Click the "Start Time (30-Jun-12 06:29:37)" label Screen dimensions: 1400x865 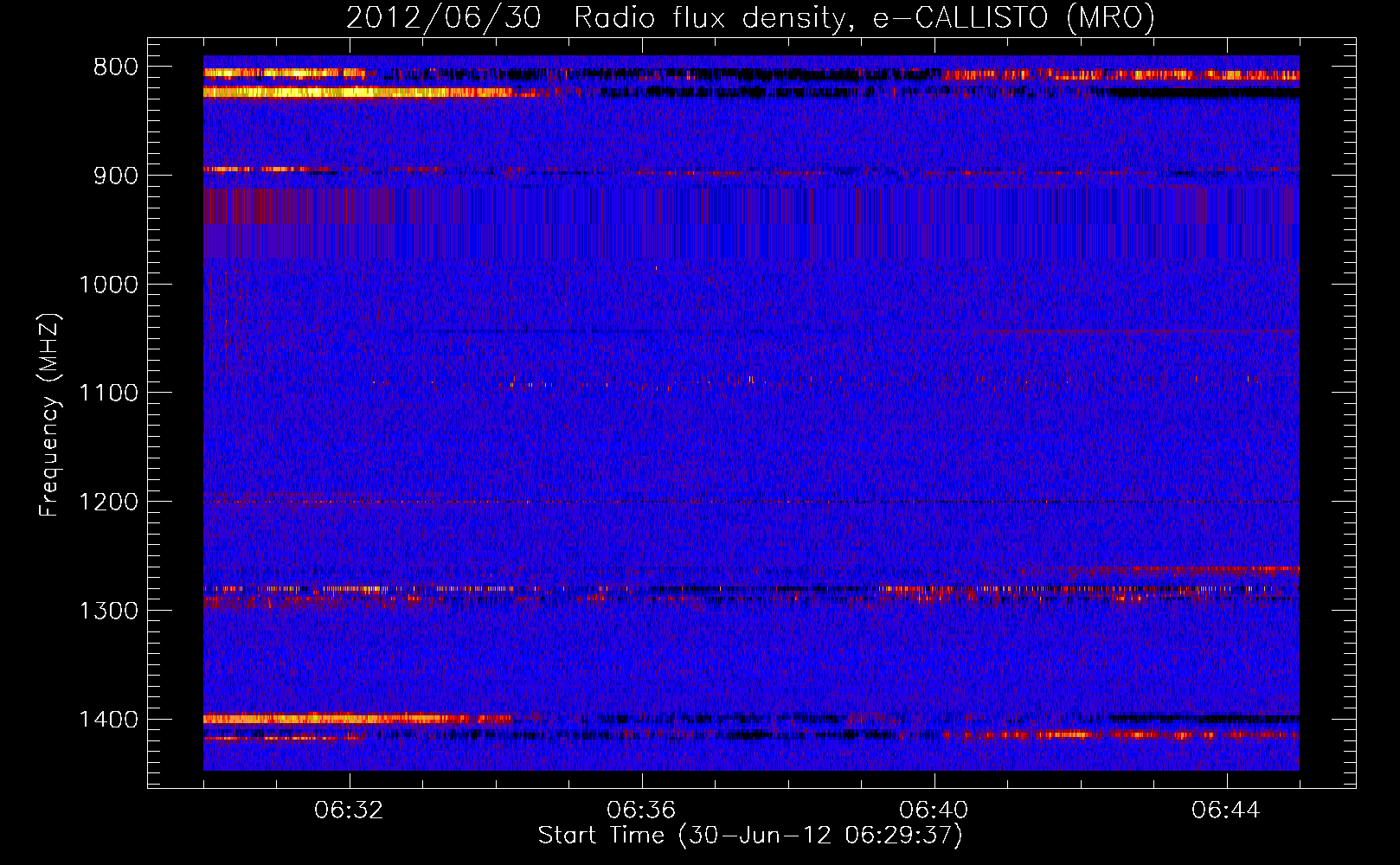(x=750, y=836)
